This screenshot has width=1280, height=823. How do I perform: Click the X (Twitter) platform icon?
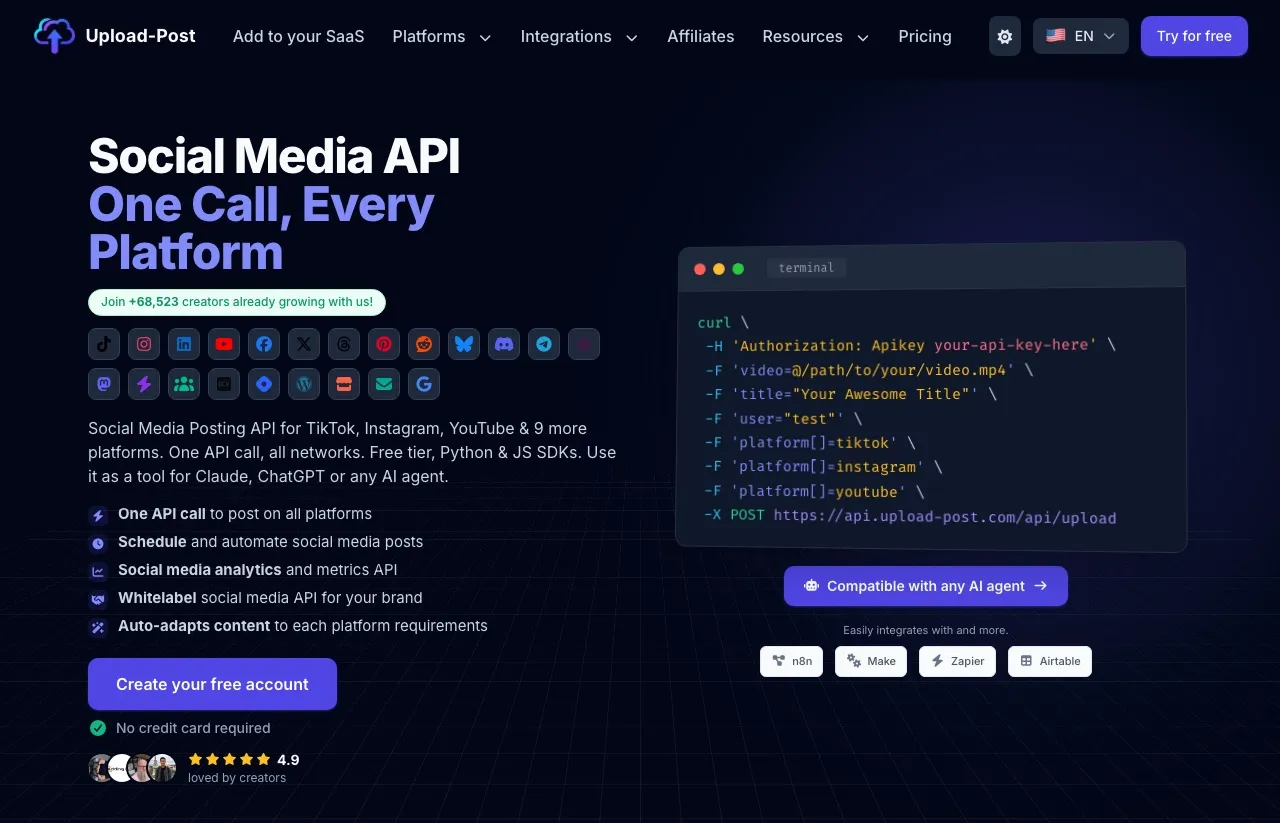[x=304, y=344]
